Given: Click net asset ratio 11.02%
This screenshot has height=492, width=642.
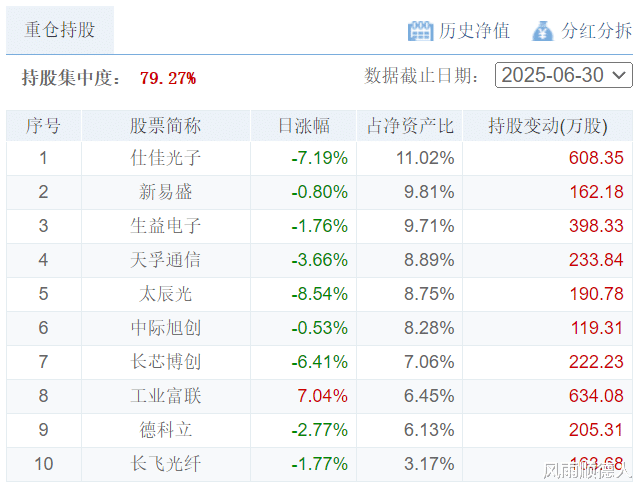Looking at the screenshot, I should 425,158.
